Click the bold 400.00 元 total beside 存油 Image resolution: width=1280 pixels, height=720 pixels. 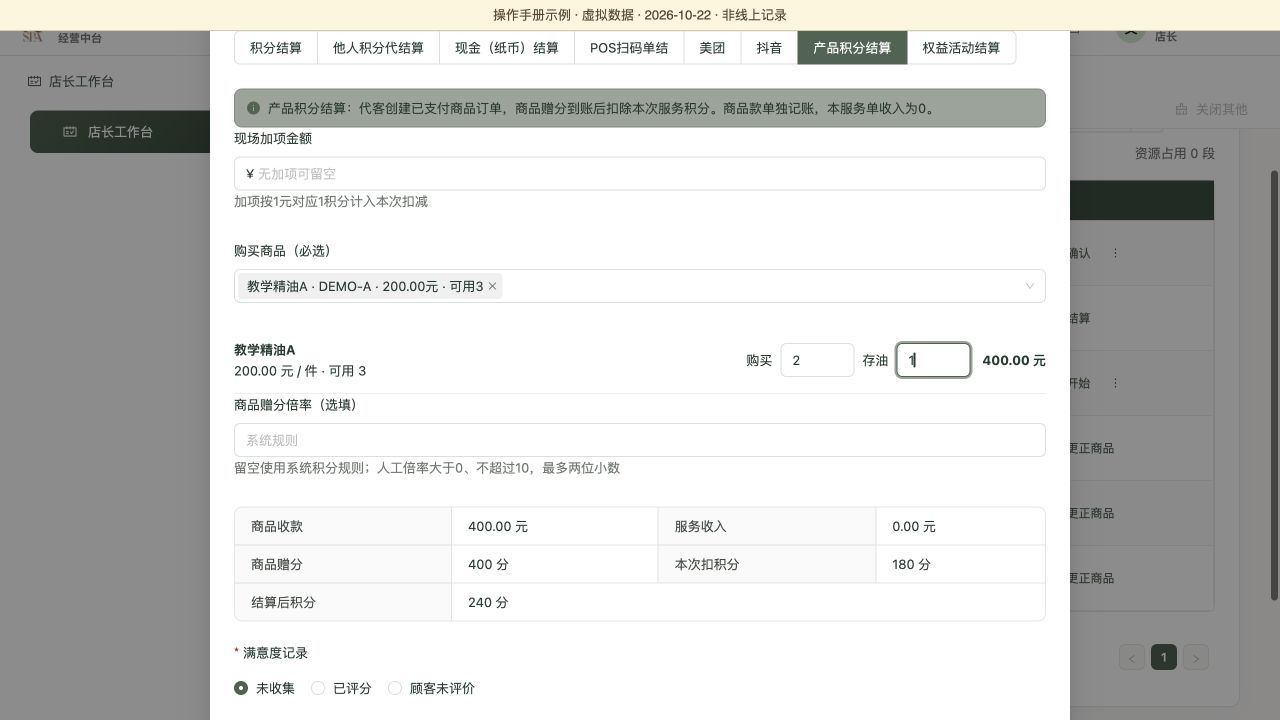pyautogui.click(x=1014, y=360)
